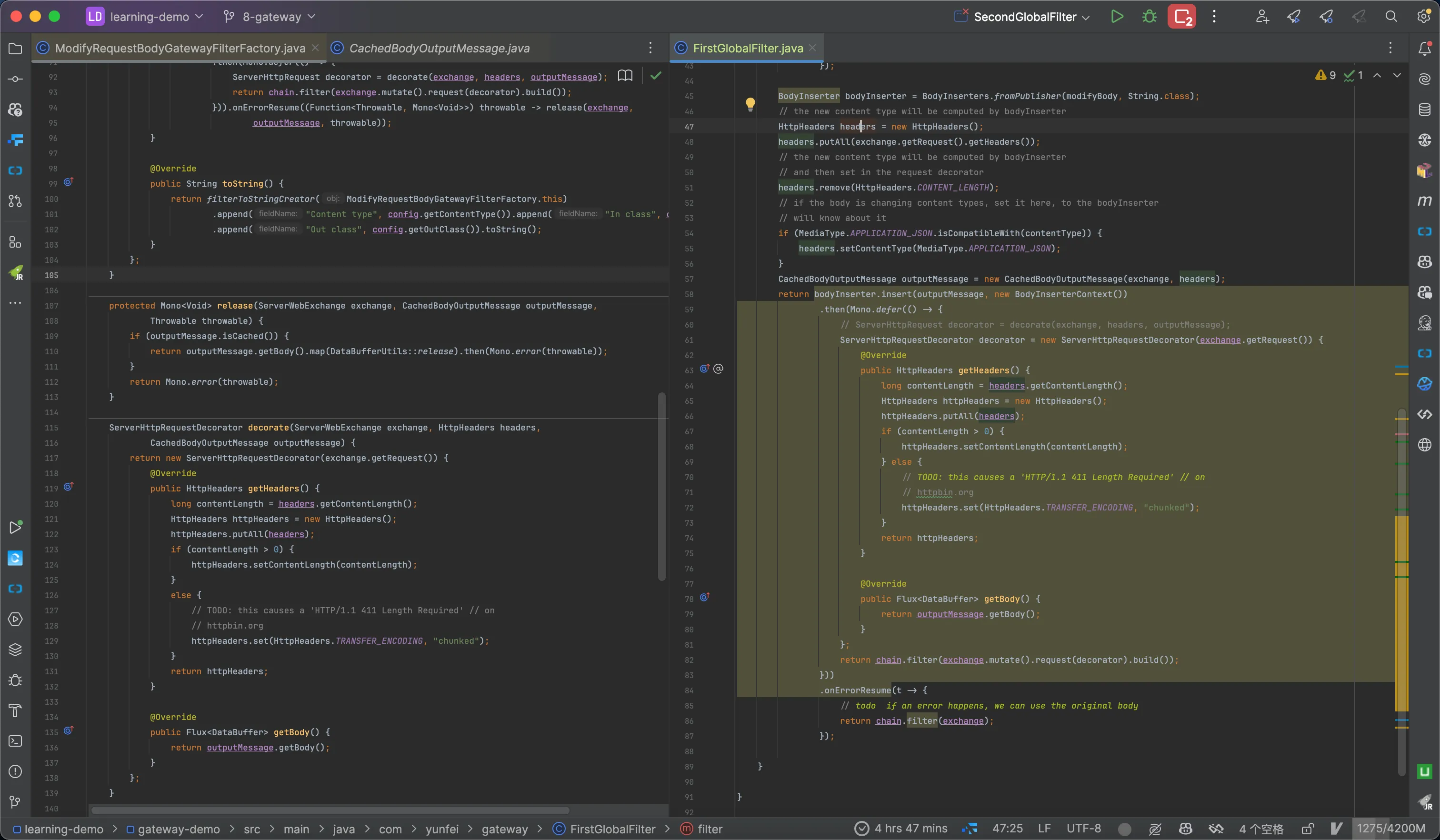Click the 1 typo check indicator
The image size is (1440, 840).
tap(1354, 75)
